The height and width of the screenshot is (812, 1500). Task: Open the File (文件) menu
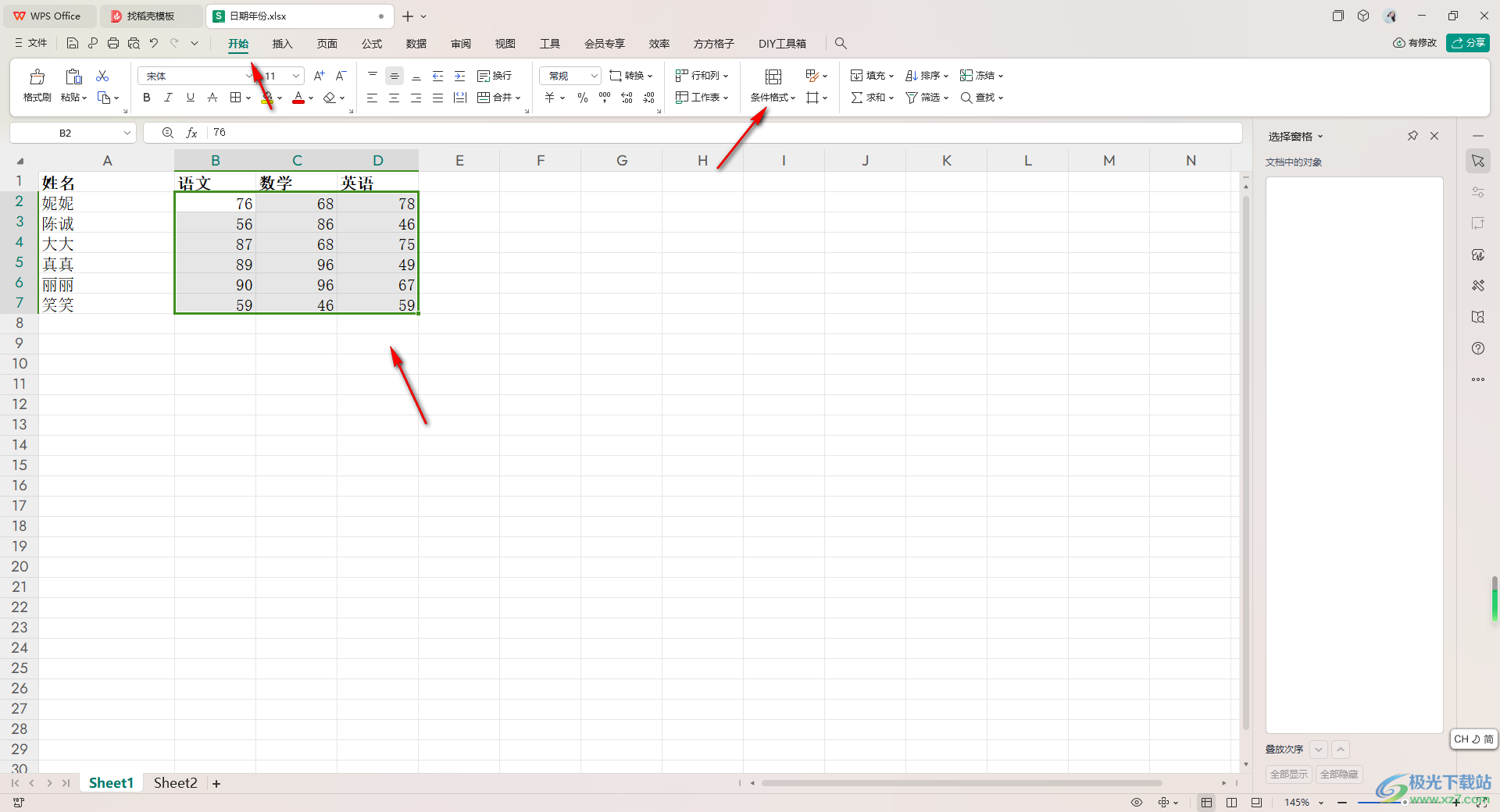point(30,44)
